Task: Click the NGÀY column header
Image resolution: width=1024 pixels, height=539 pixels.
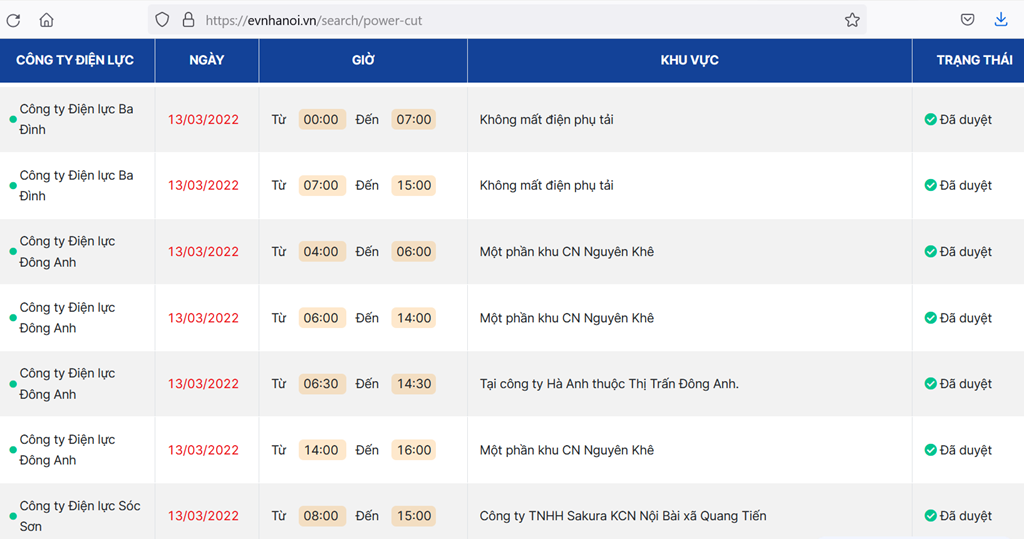Action: (x=206, y=60)
